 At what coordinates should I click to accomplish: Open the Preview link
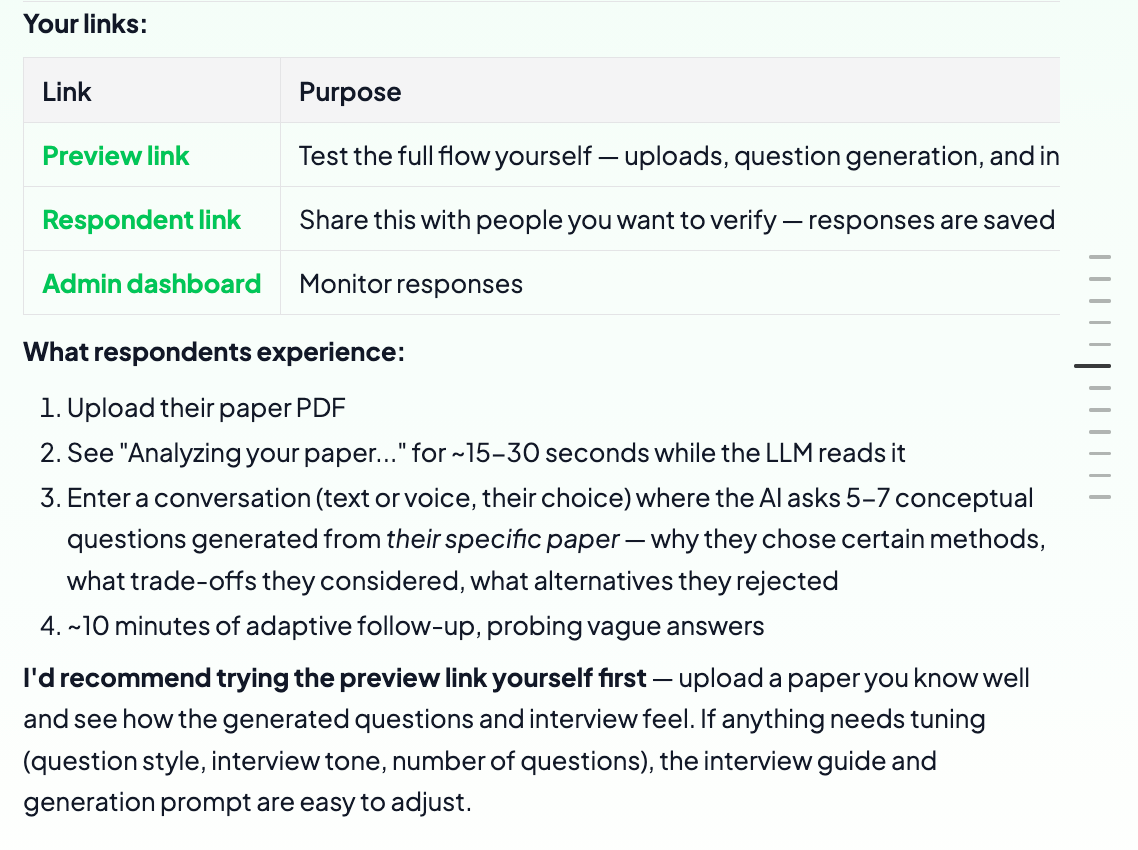[115, 156]
